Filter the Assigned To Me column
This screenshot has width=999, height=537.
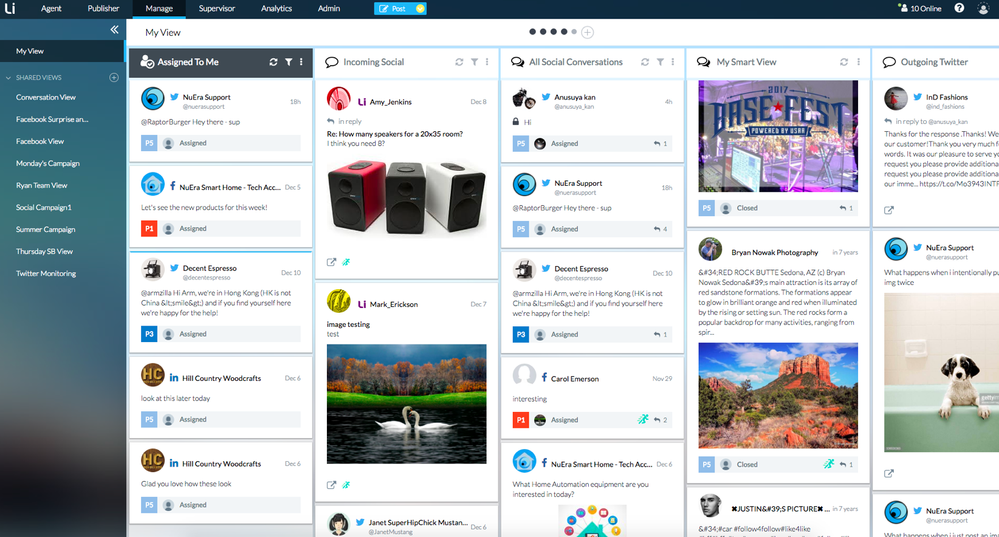click(x=289, y=62)
